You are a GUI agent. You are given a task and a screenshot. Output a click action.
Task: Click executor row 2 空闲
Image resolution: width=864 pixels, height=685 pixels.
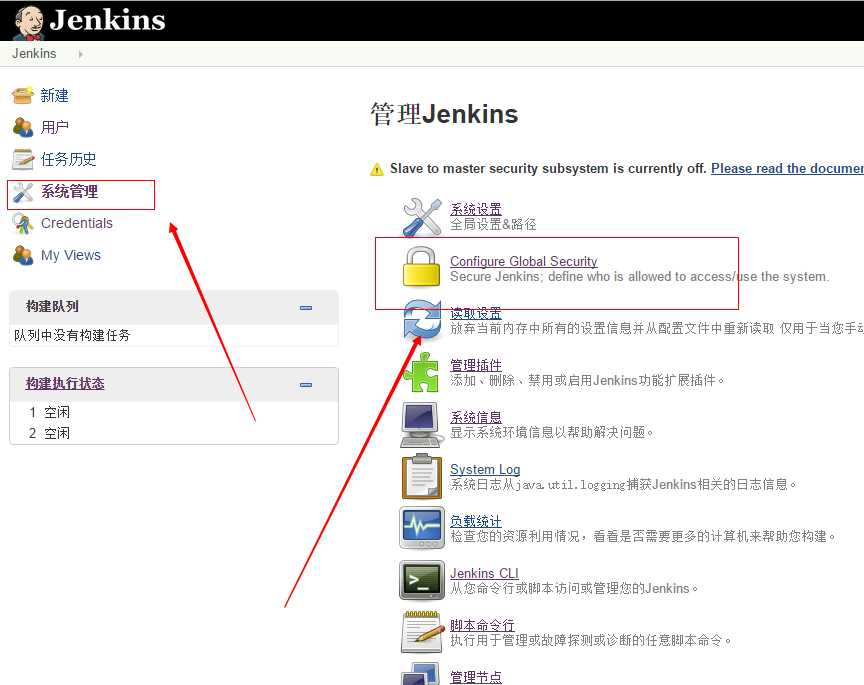tap(50, 433)
